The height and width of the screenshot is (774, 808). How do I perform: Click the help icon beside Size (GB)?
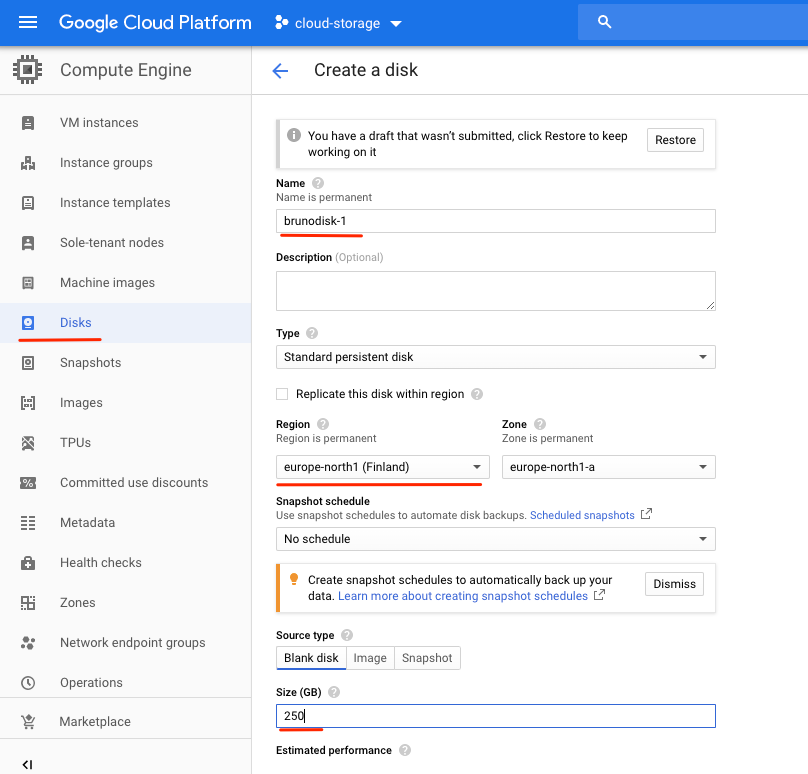[x=334, y=692]
